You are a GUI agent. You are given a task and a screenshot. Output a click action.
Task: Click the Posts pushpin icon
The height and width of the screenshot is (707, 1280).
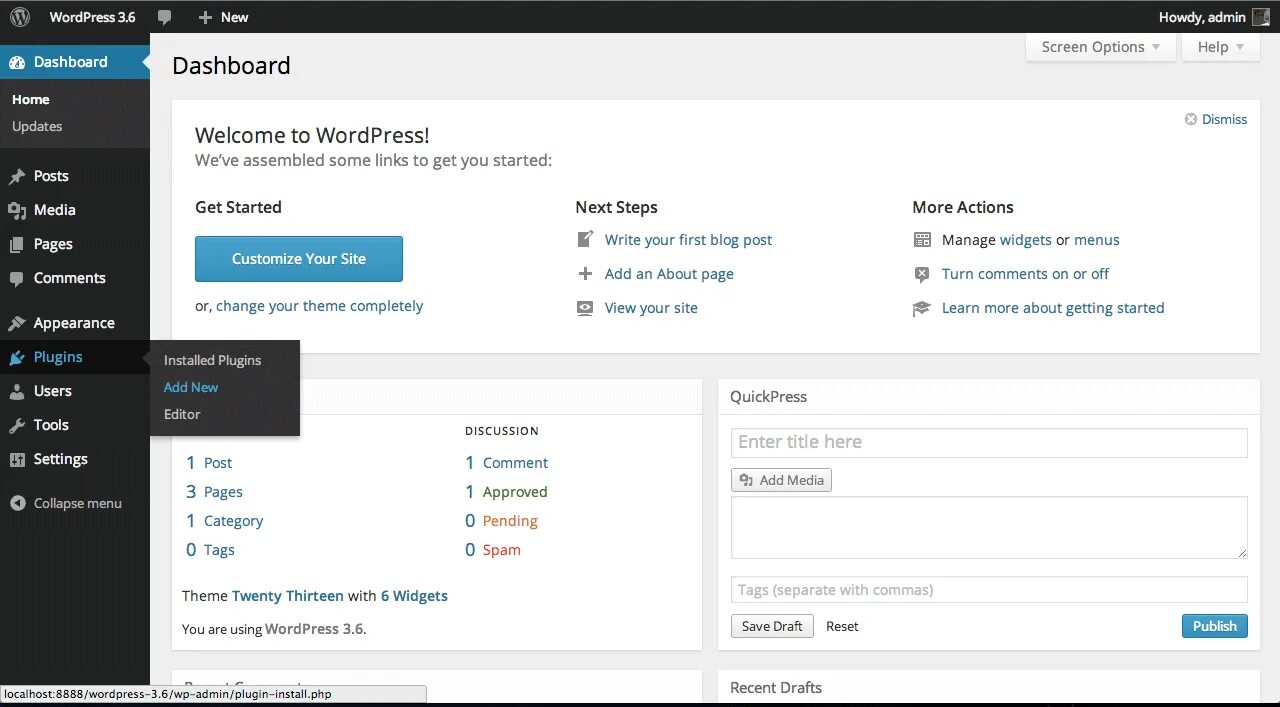coord(17,176)
